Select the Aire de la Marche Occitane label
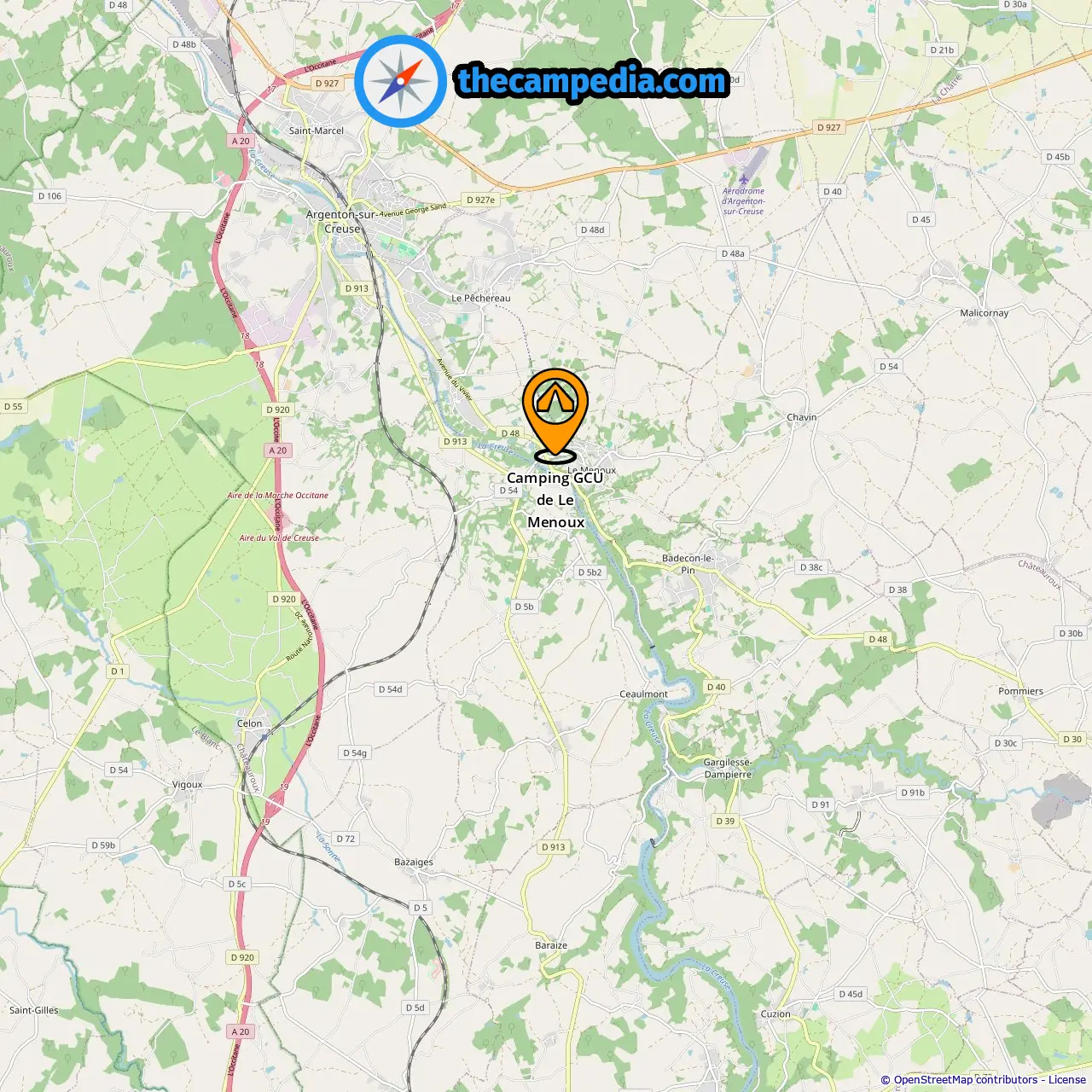Image resolution: width=1092 pixels, height=1092 pixels. [x=278, y=495]
